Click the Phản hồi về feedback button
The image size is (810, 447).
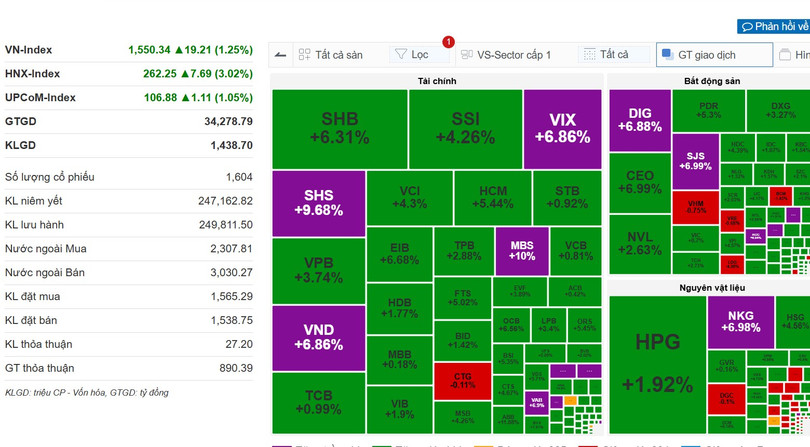[x=774, y=27]
